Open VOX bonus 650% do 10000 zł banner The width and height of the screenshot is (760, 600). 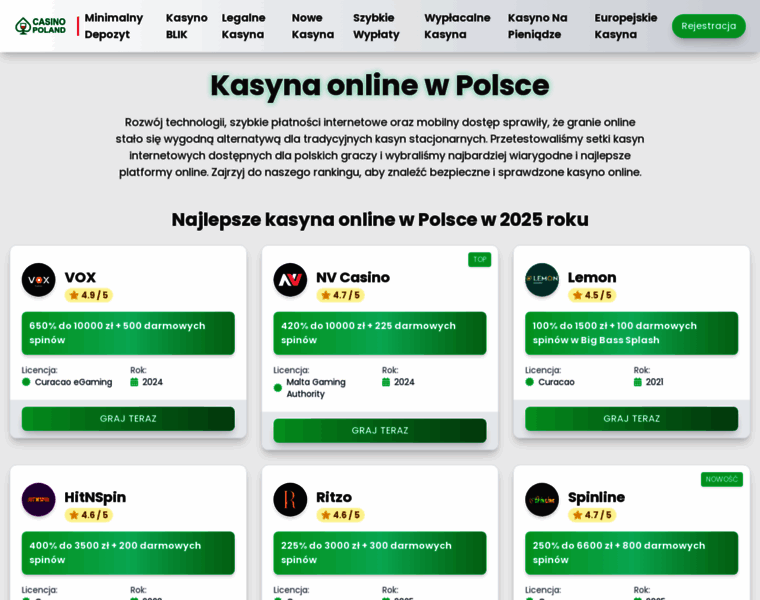(128, 333)
